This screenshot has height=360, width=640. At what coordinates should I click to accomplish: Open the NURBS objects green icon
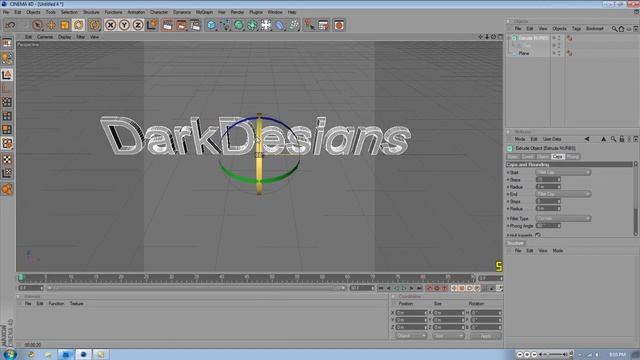239,25
